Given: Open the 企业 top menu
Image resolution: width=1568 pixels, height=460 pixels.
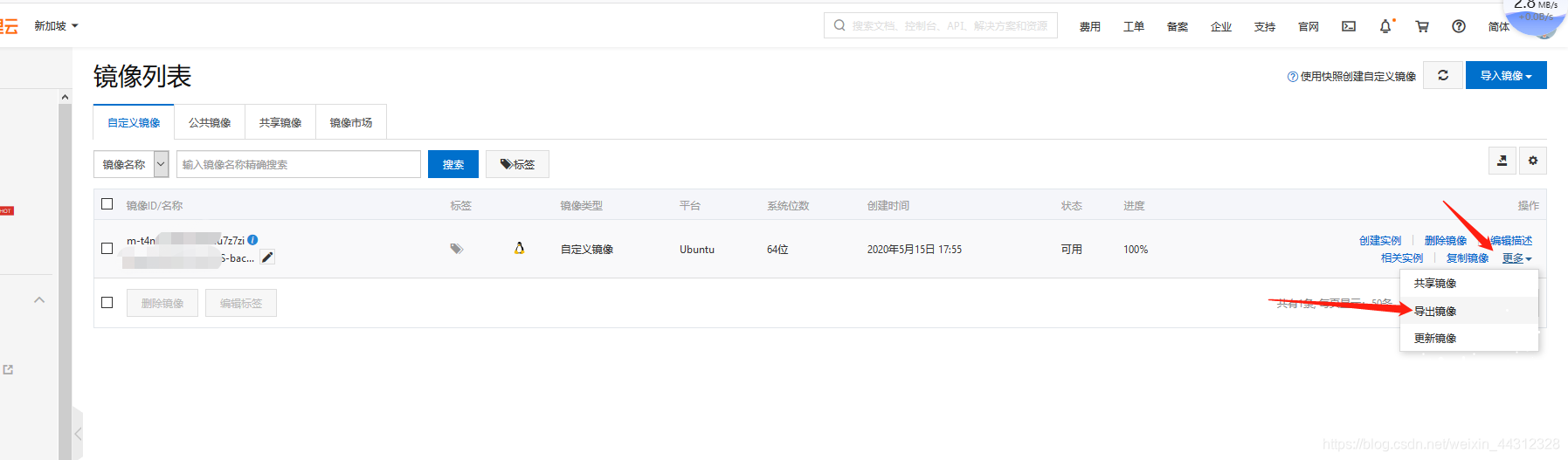Looking at the screenshot, I should coord(1221,27).
